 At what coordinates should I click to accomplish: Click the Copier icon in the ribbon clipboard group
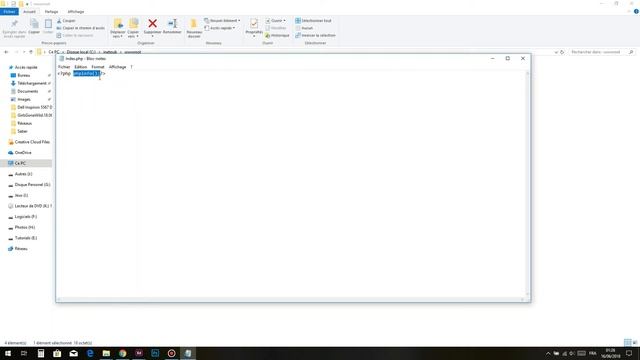point(34,24)
